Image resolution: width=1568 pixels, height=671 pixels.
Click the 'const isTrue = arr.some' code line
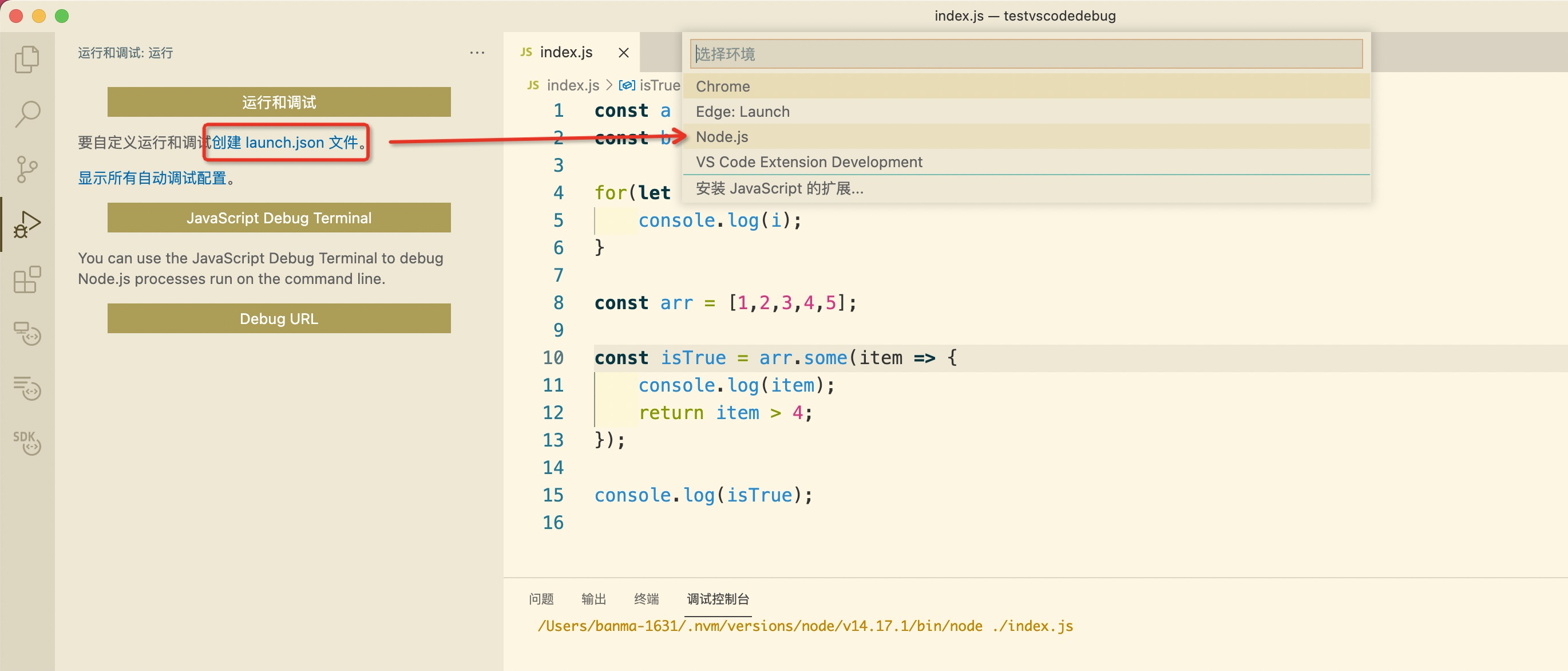pos(775,358)
